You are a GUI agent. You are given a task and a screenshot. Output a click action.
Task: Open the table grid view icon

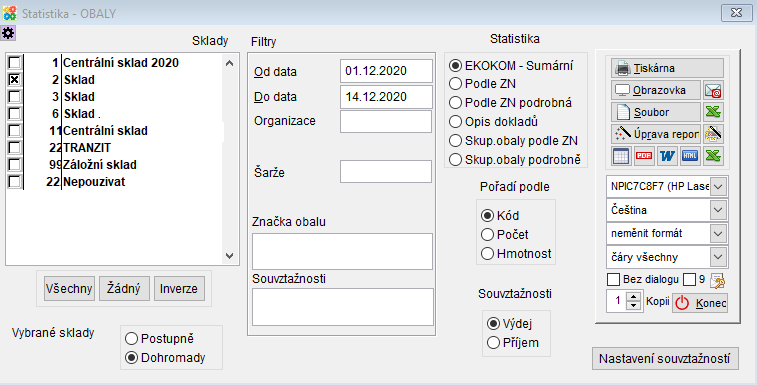[621, 156]
